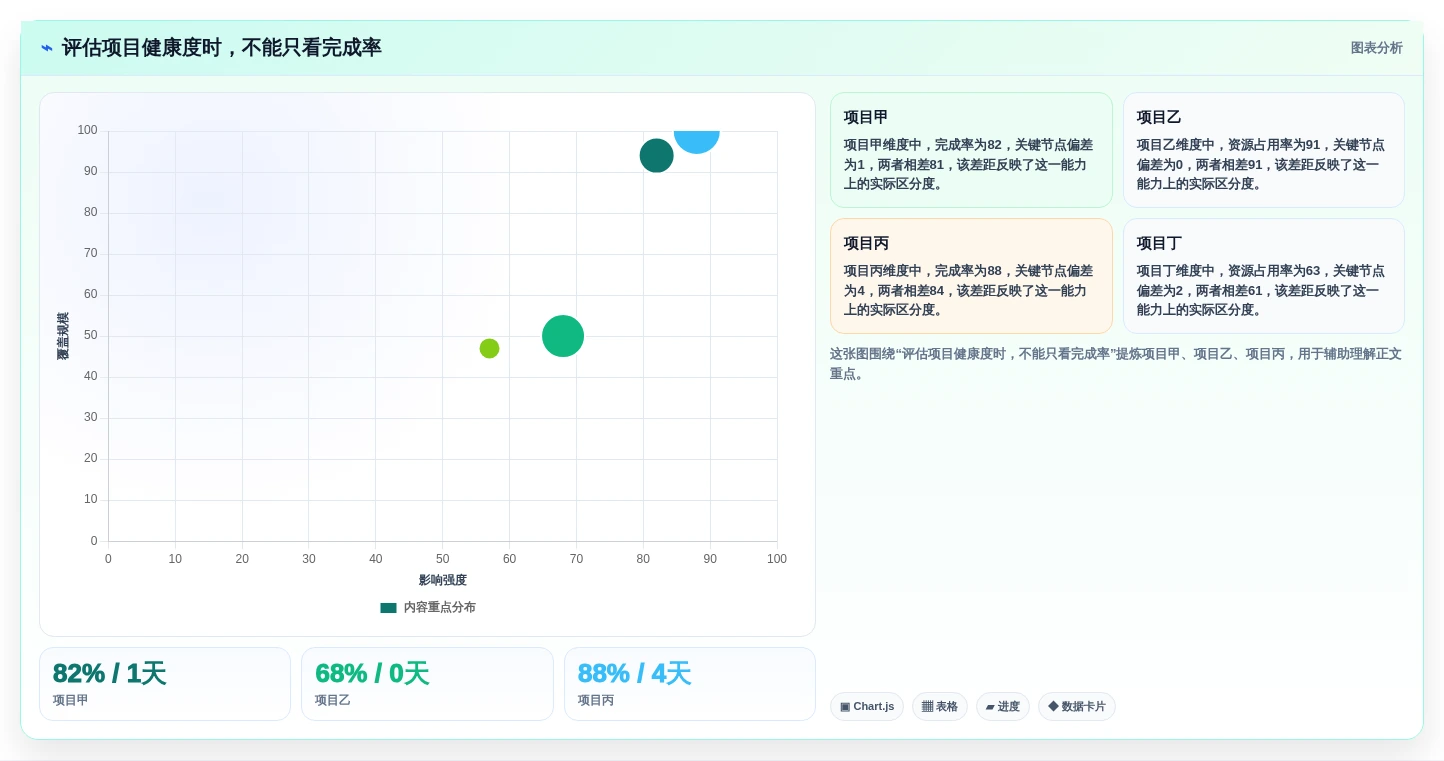The width and height of the screenshot is (1444, 761).
Task: Click the 项目丙 label under 88%
Action: click(596, 700)
